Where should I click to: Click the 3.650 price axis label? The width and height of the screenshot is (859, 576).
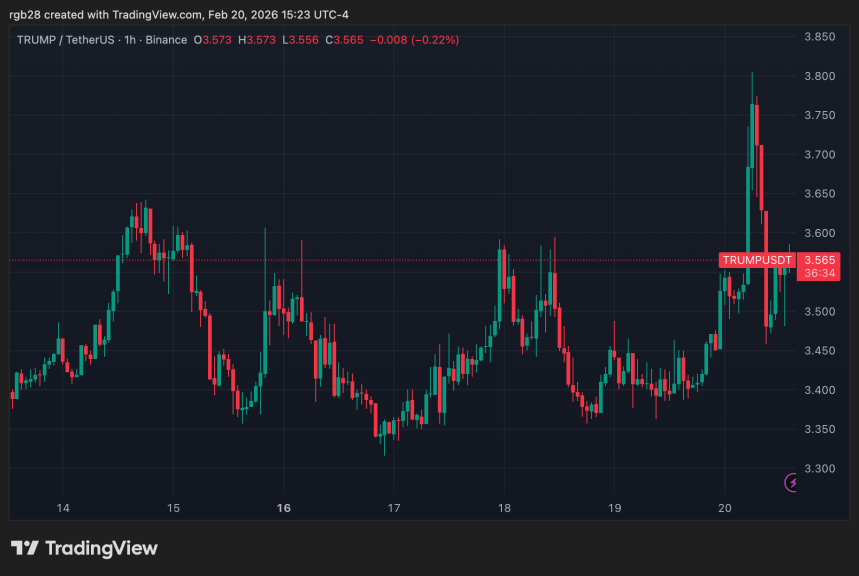(x=819, y=194)
